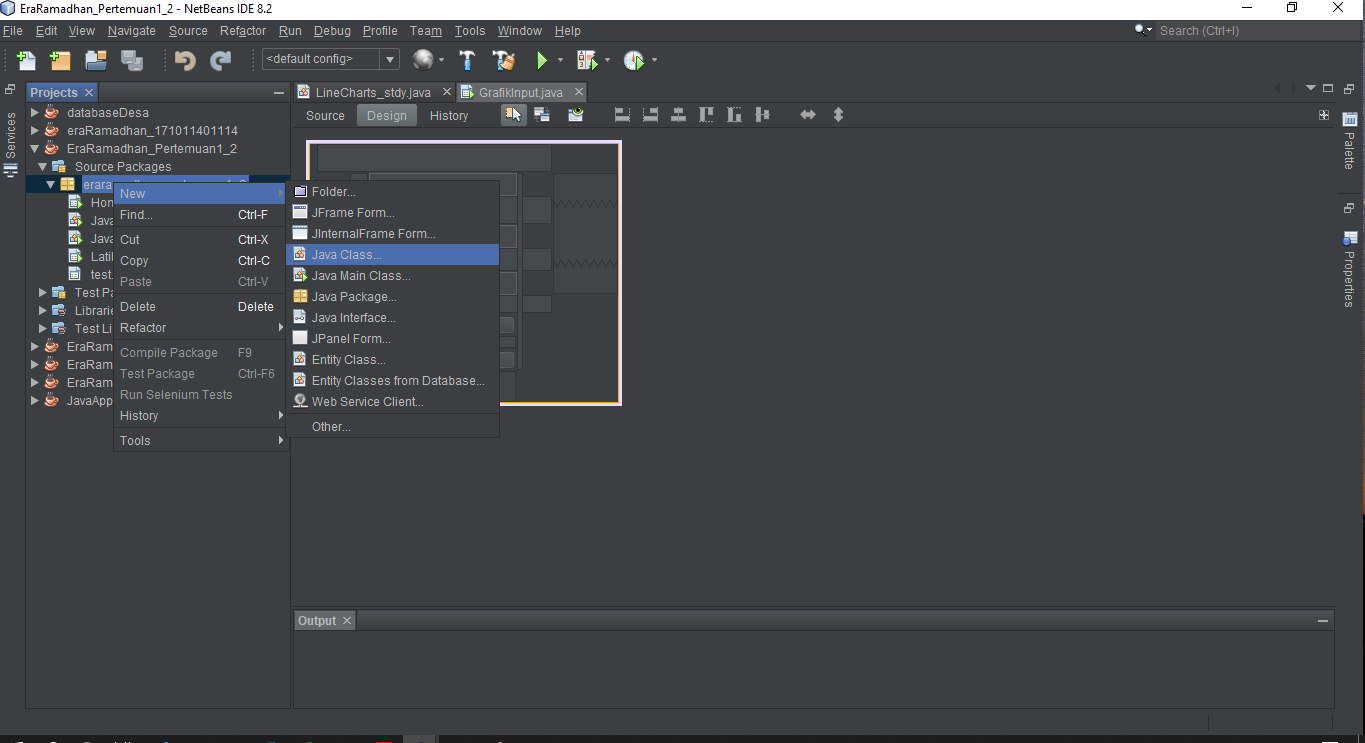Open the Debug Project dropdown arrow
Viewport: 1365px width, 743px height.
pos(607,60)
